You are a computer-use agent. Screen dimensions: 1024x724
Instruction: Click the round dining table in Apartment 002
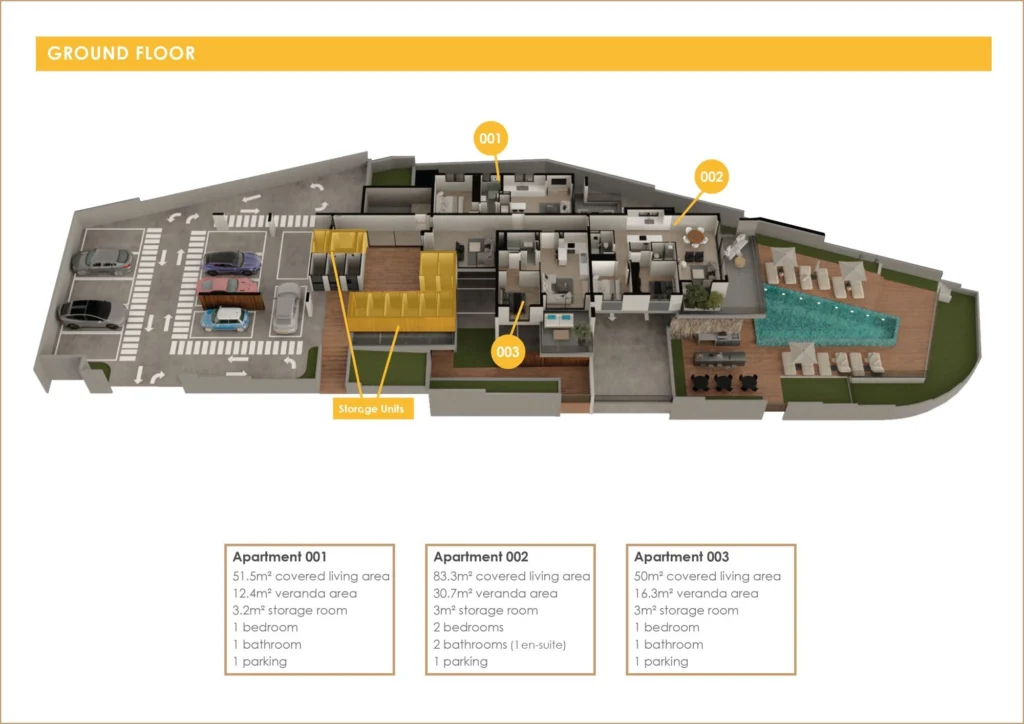(696, 236)
